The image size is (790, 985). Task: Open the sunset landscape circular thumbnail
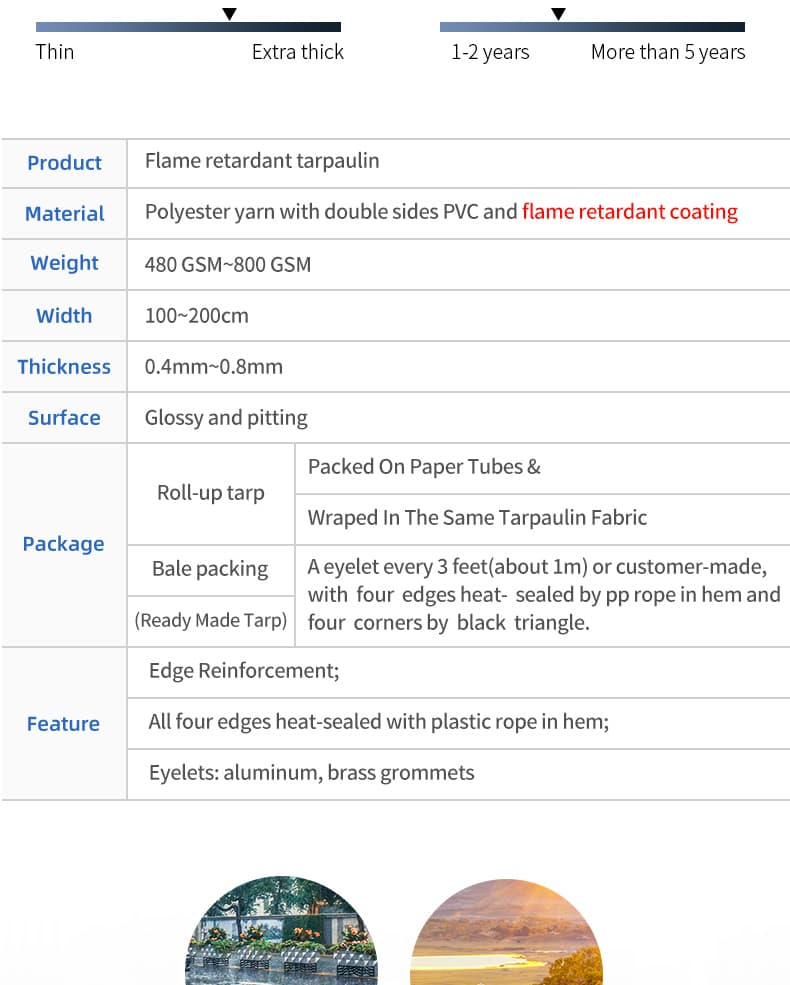(x=506, y=932)
